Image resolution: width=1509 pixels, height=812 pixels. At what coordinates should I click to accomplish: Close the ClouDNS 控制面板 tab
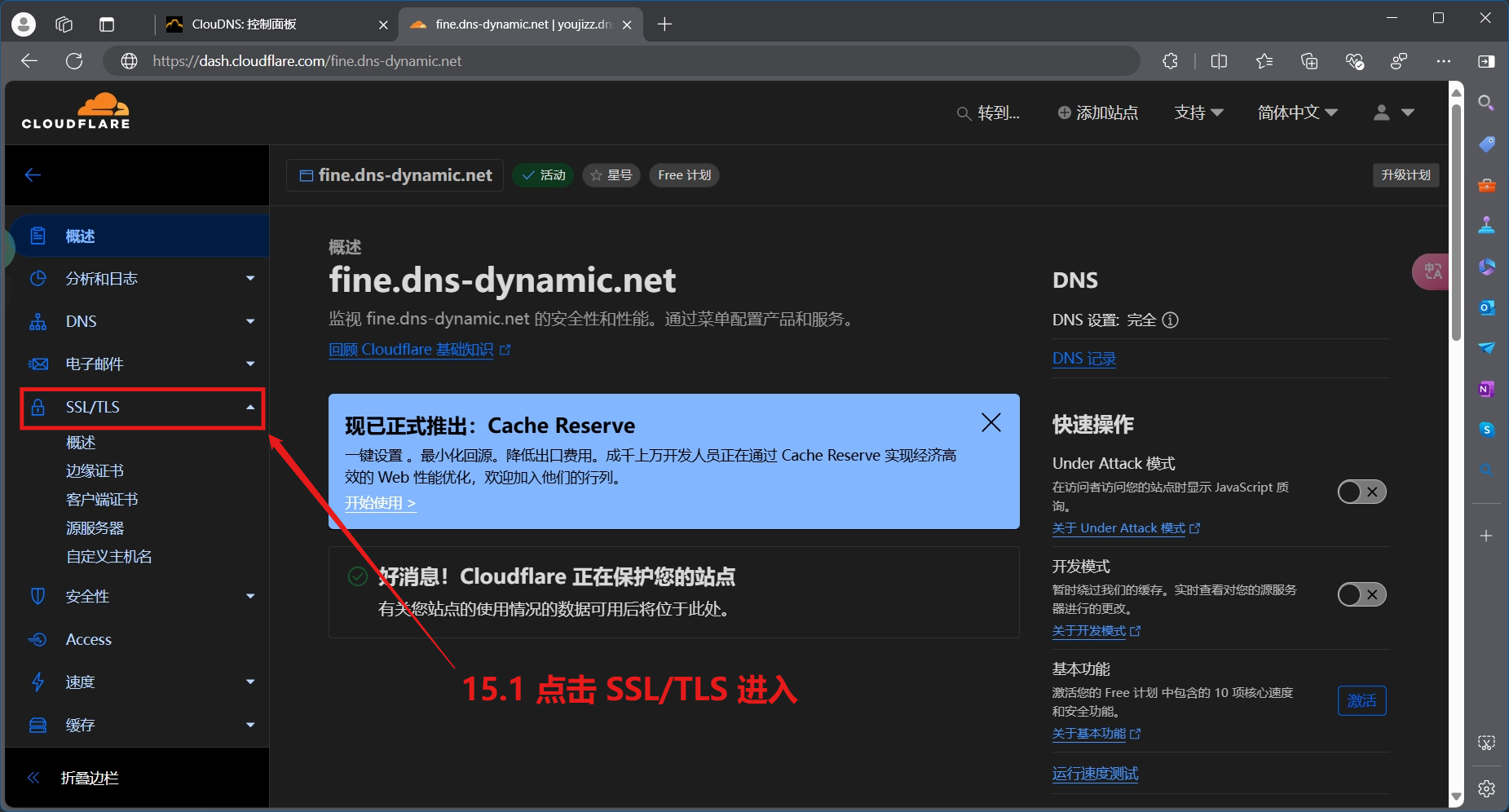(x=383, y=24)
